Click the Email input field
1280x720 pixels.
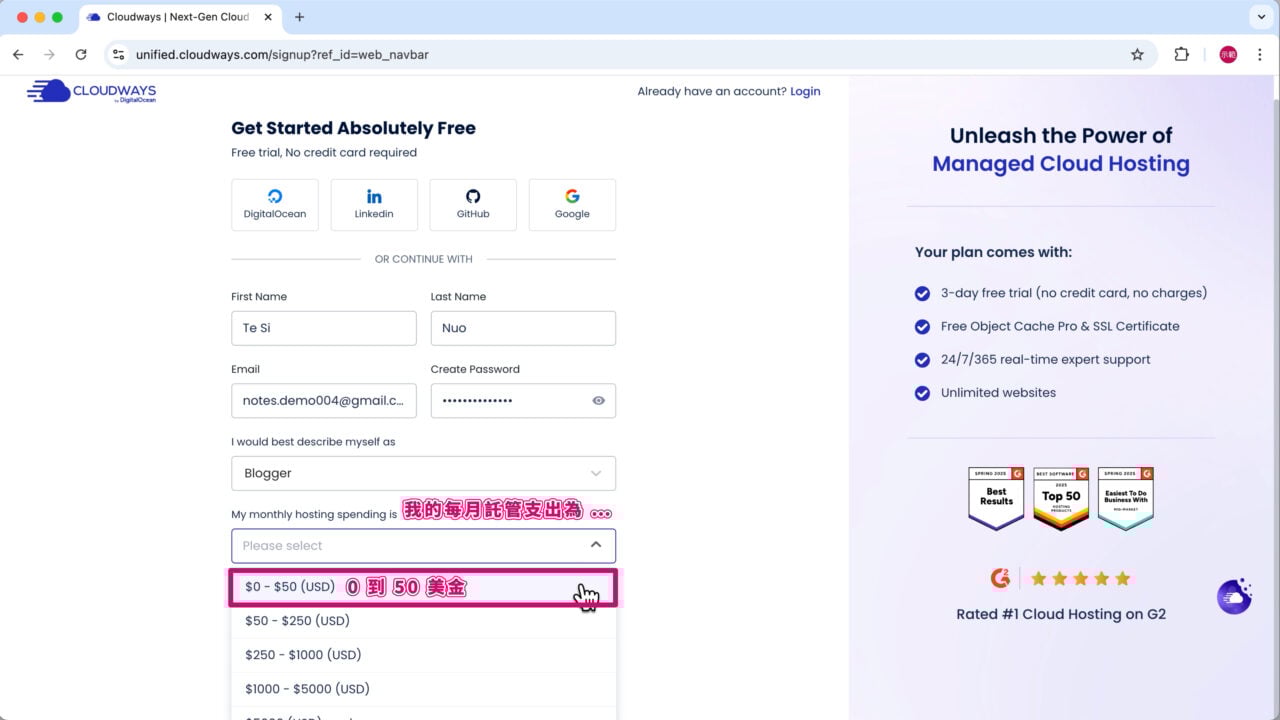(x=323, y=401)
